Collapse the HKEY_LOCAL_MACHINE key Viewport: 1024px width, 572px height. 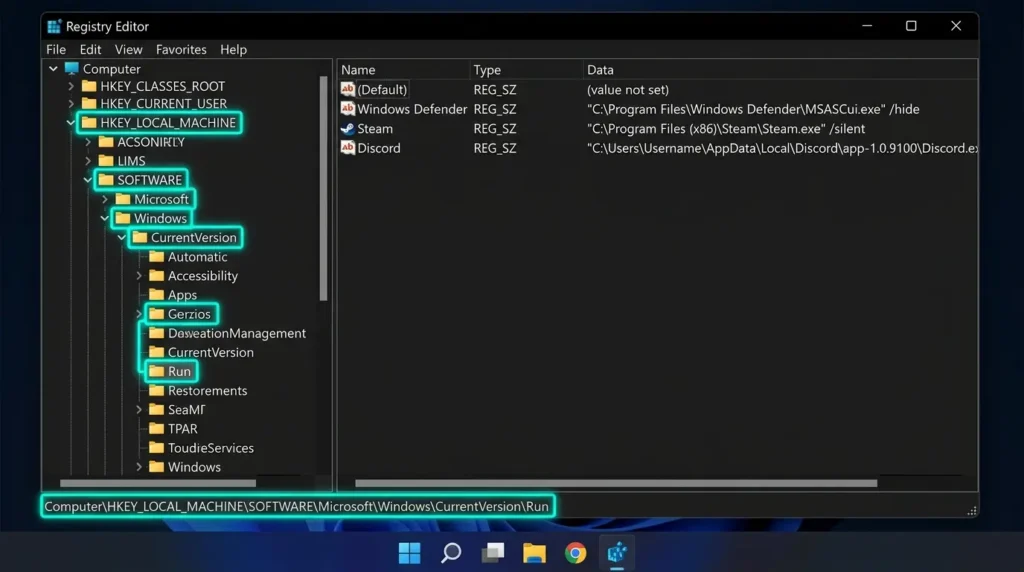click(71, 123)
